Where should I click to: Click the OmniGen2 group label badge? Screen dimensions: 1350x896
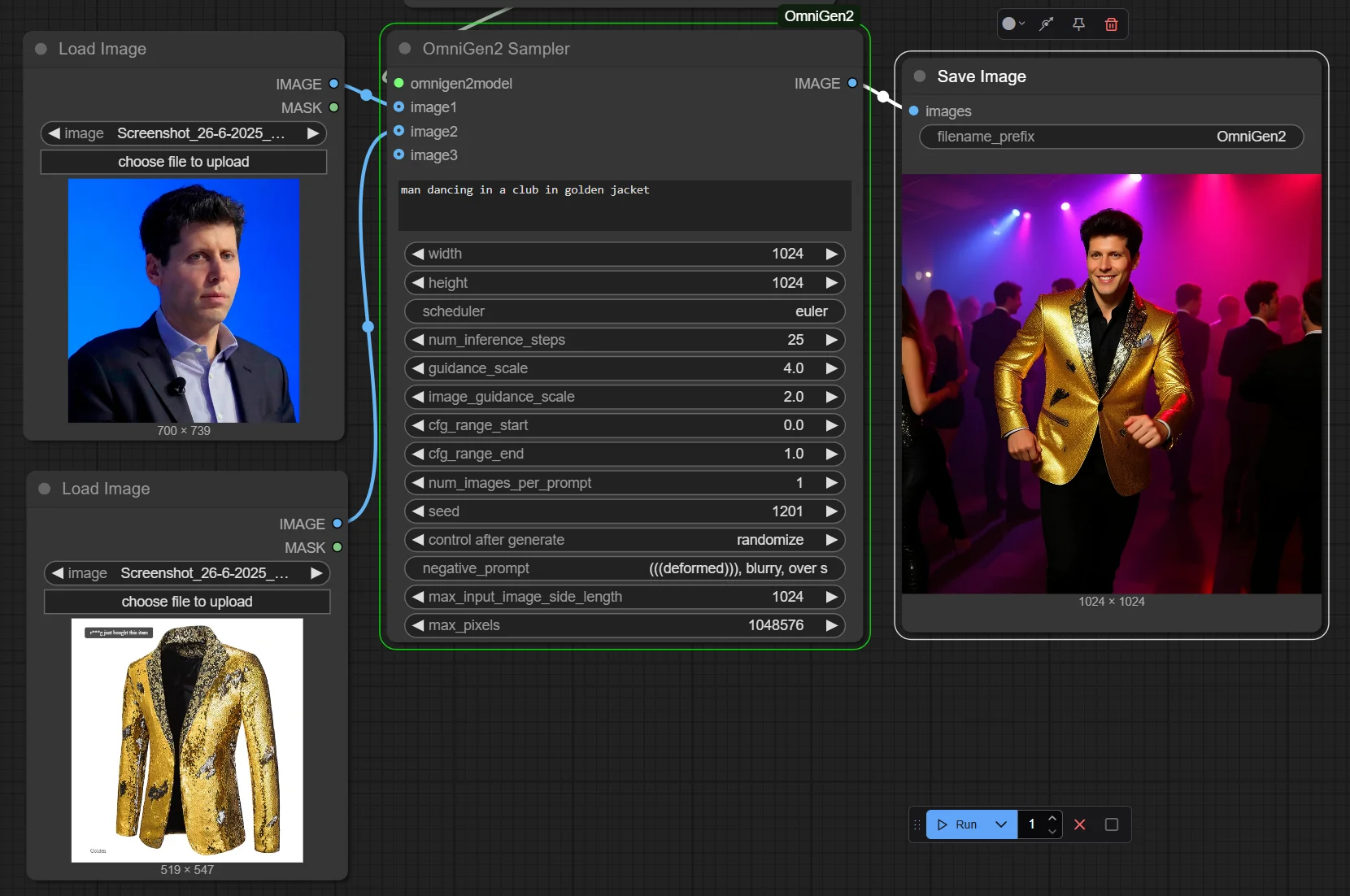819,16
